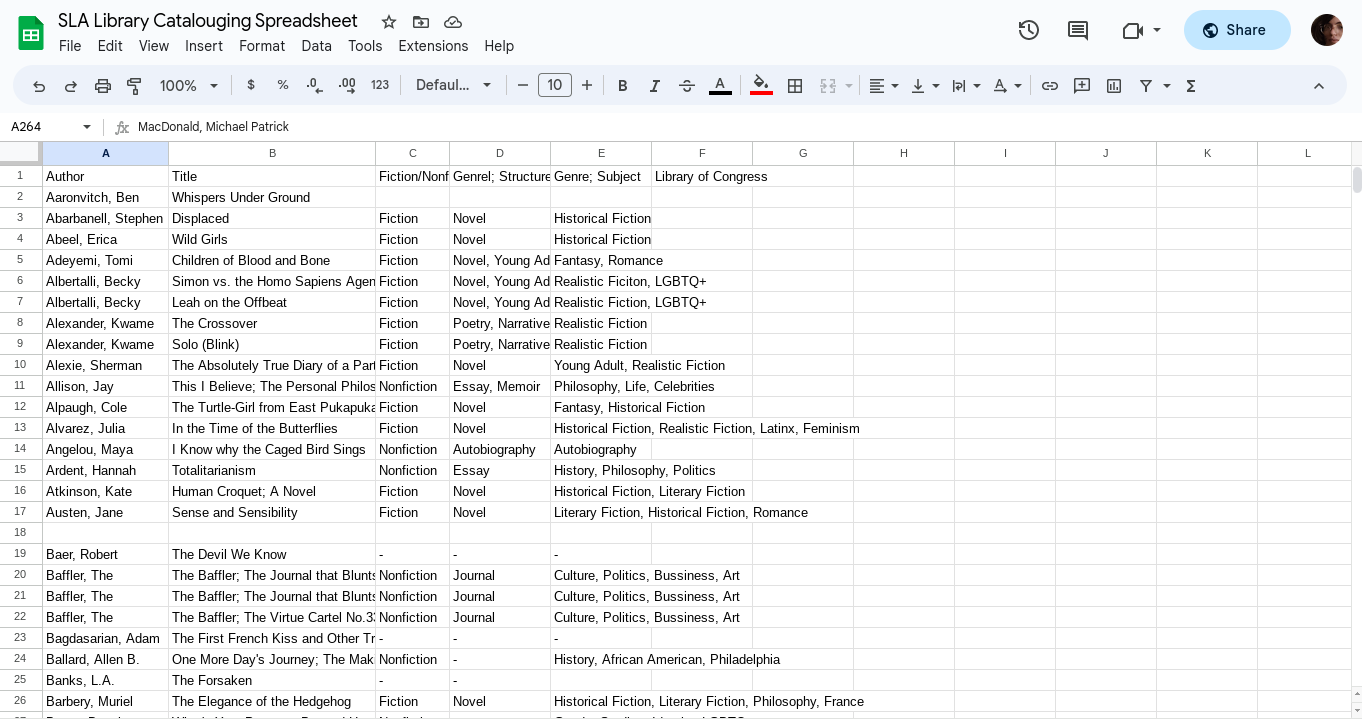Toggle bold formatting

pos(622,86)
